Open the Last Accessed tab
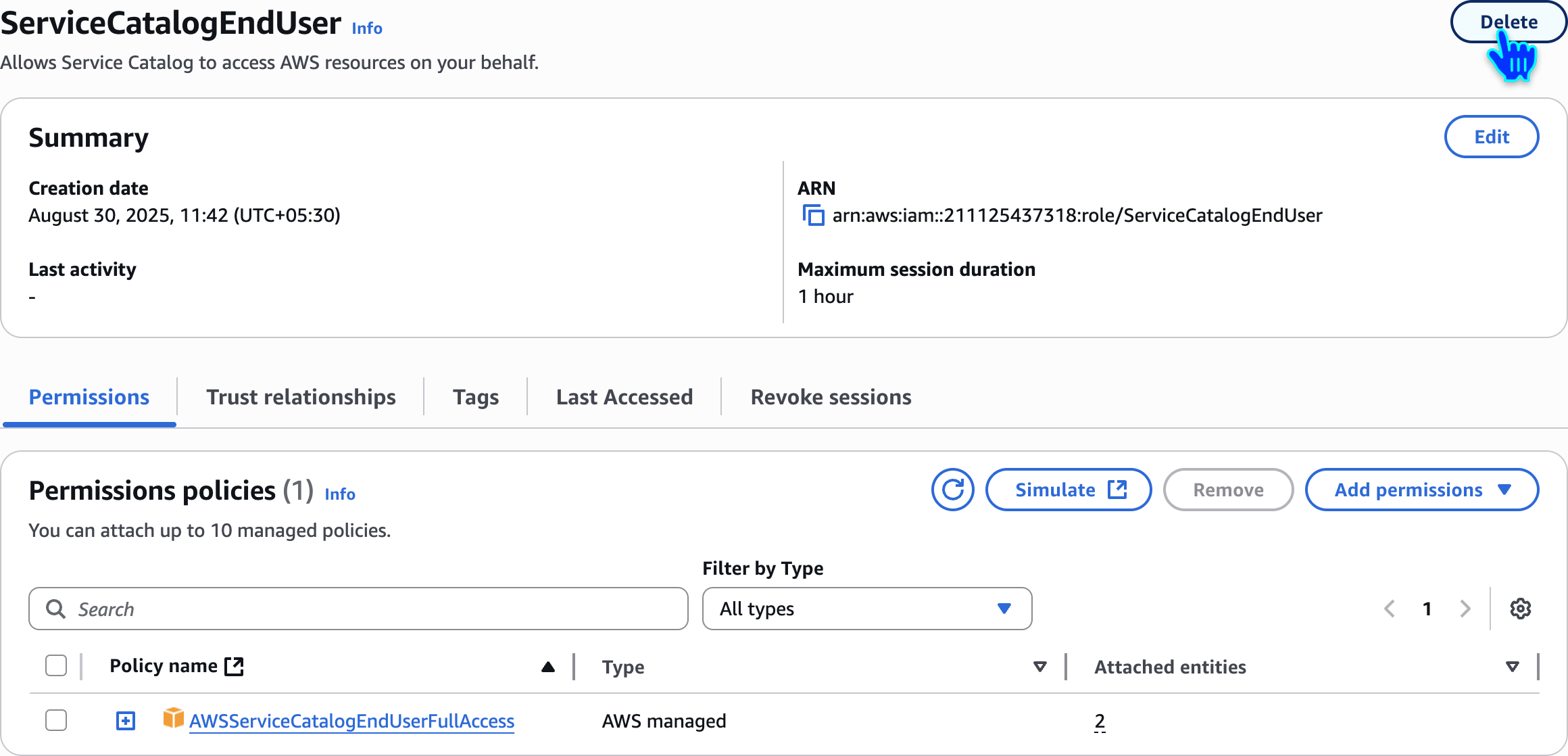Screen dimensions: 1568x756 [624, 397]
